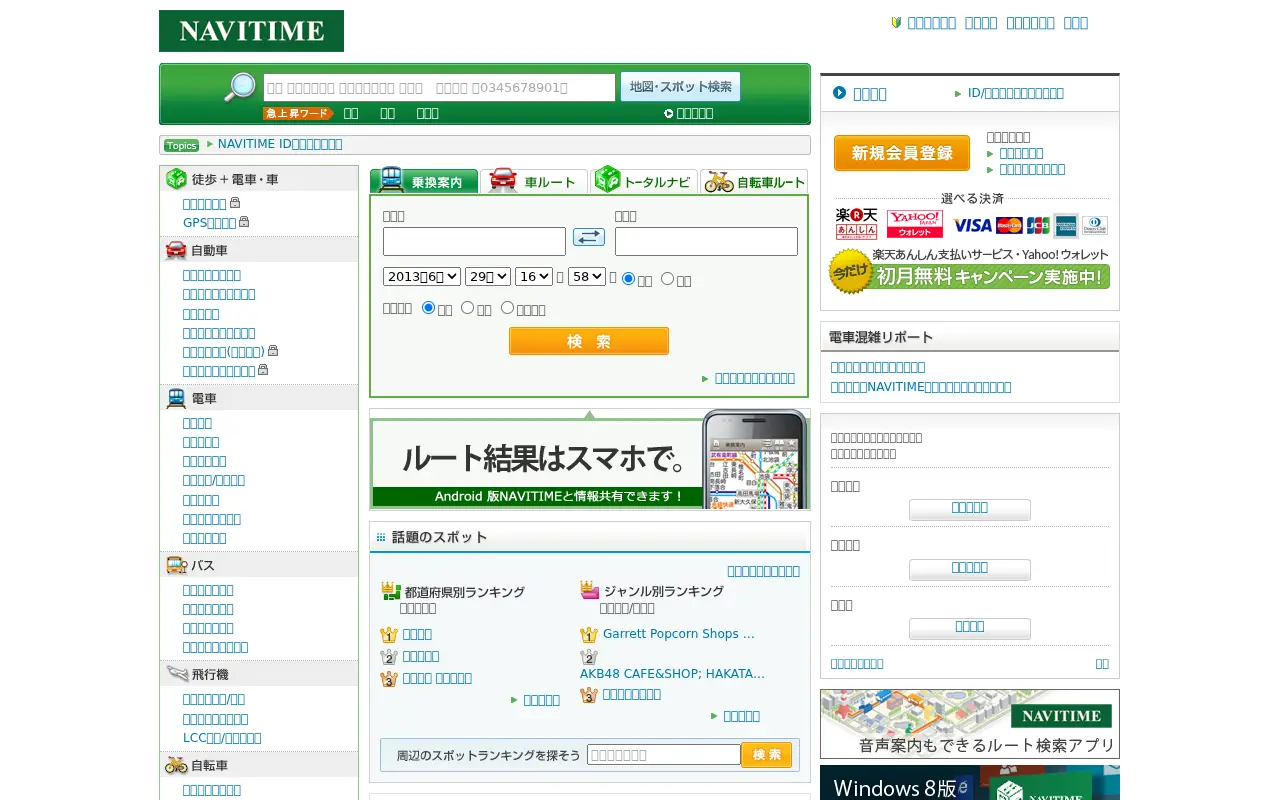
Task: Click the JCB card logo
Action: coord(1038,226)
